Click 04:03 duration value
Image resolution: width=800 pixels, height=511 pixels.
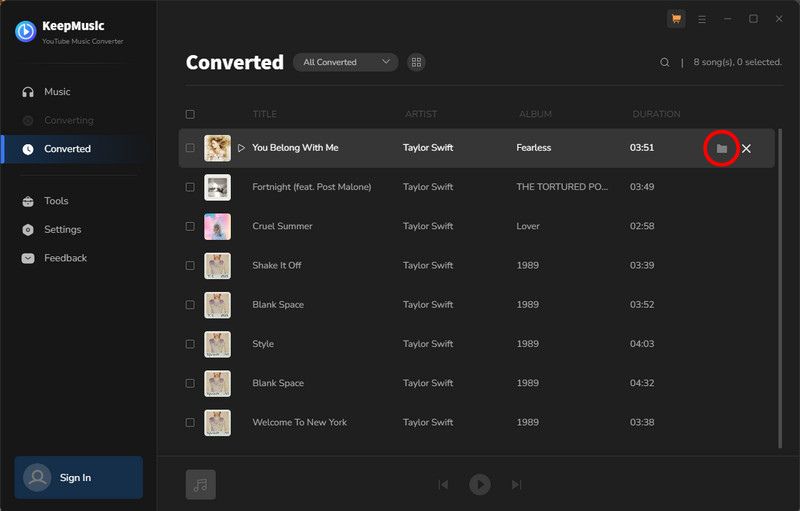tap(642, 344)
